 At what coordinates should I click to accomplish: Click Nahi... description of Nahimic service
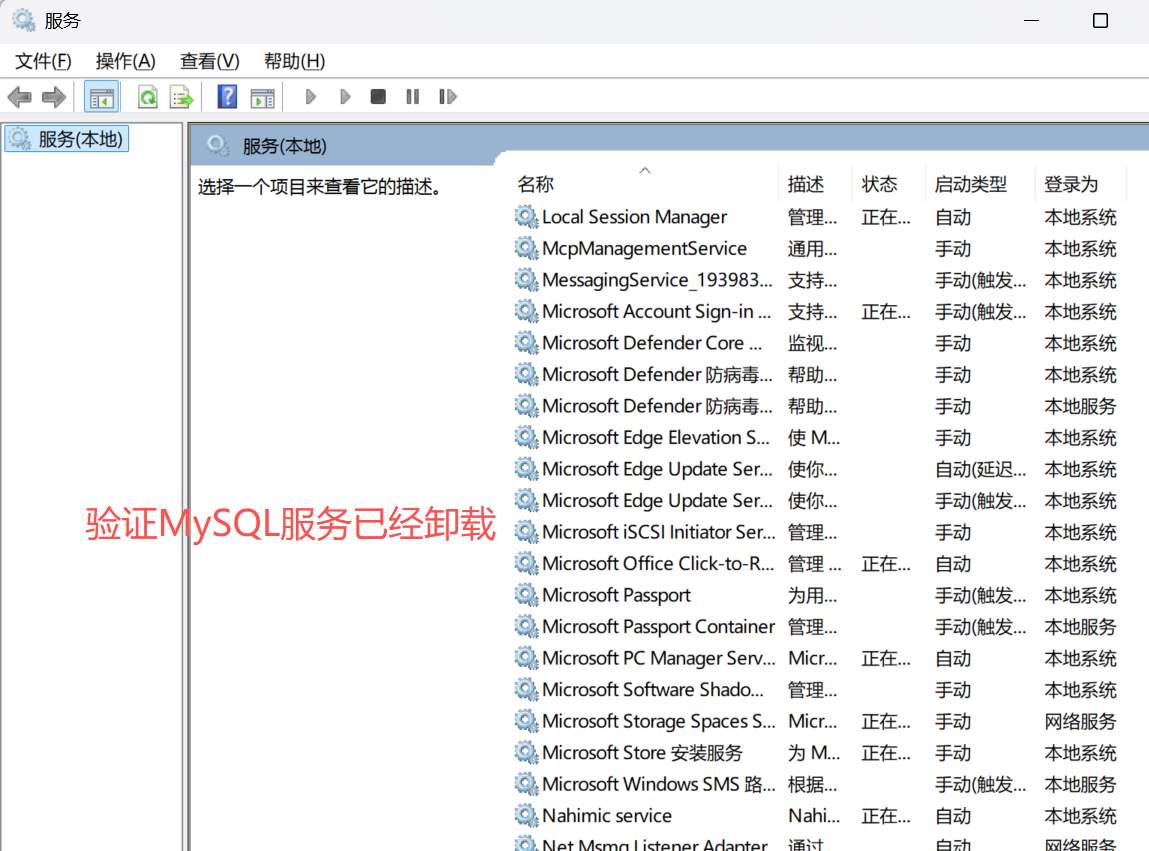(814, 816)
